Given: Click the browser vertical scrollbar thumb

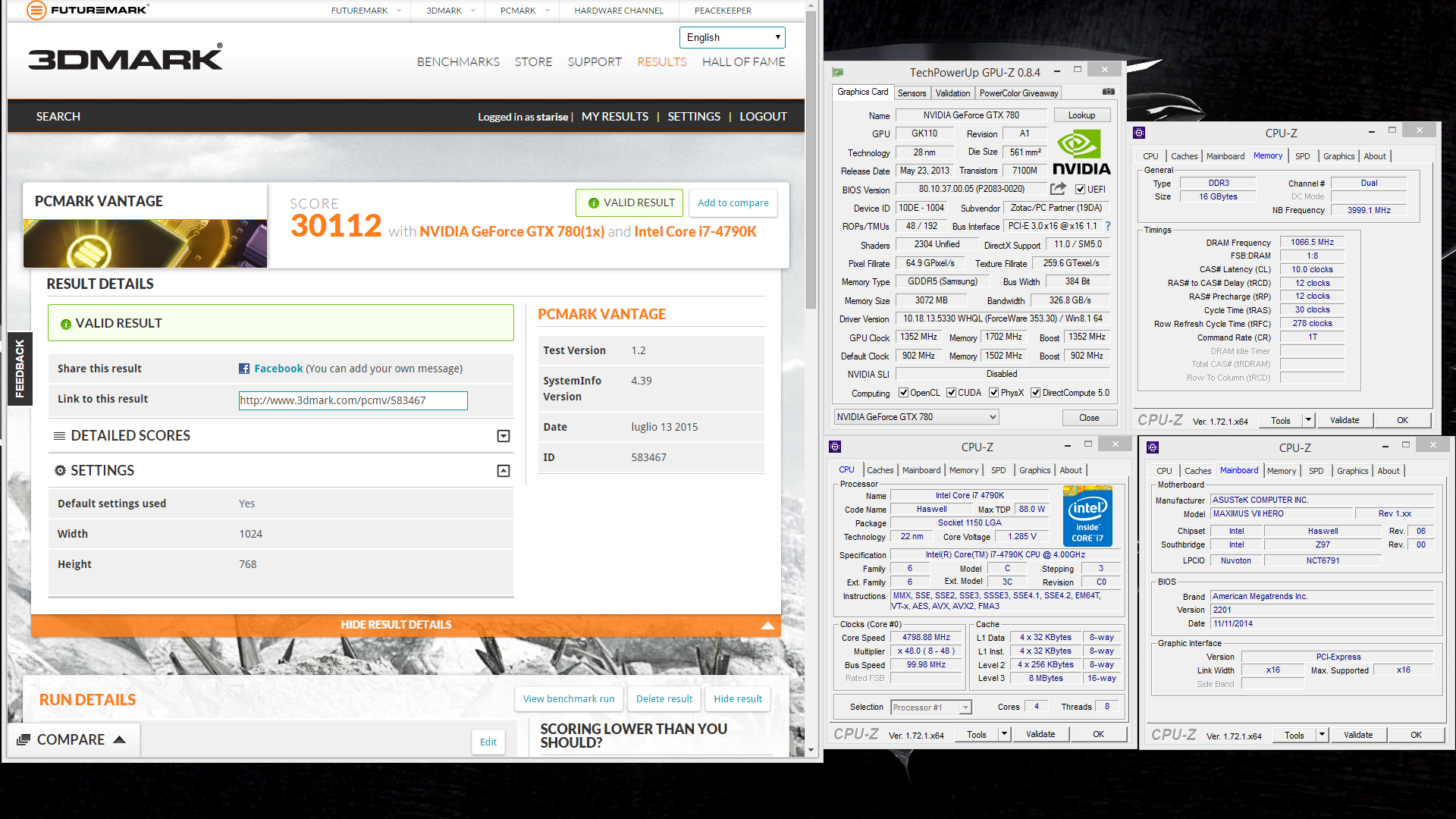Looking at the screenshot, I should 811,159.
